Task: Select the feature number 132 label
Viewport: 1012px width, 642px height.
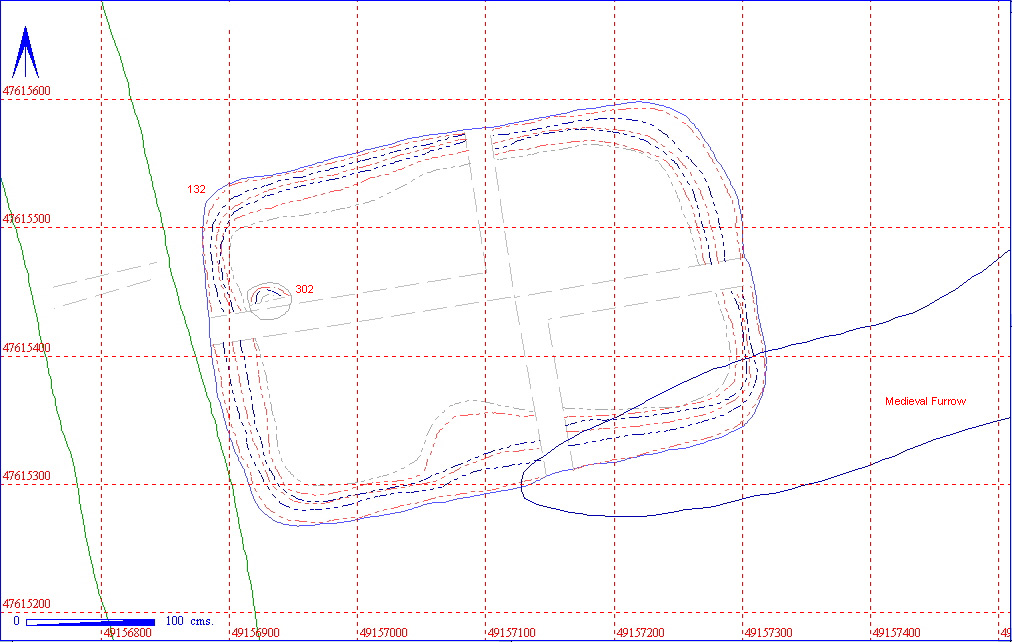Action: coord(196,189)
